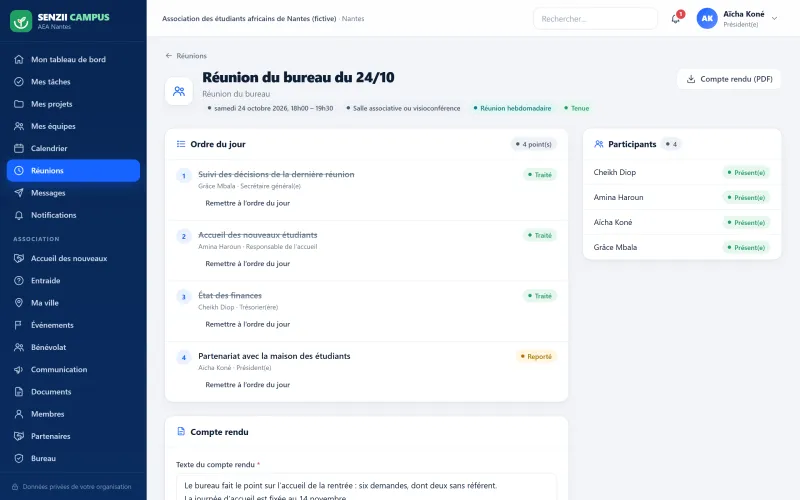Viewport: 800px width, 500px height.
Task: Open notifications bell in top header
Action: pyautogui.click(x=676, y=19)
